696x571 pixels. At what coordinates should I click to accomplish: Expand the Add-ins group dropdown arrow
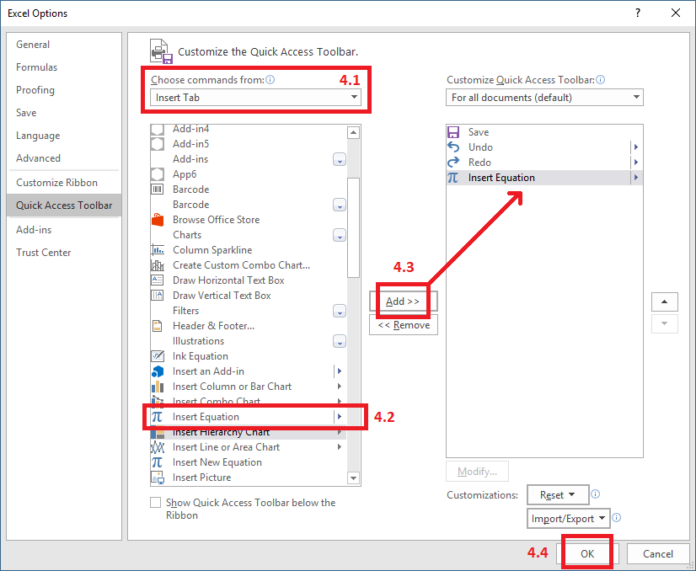[x=340, y=159]
